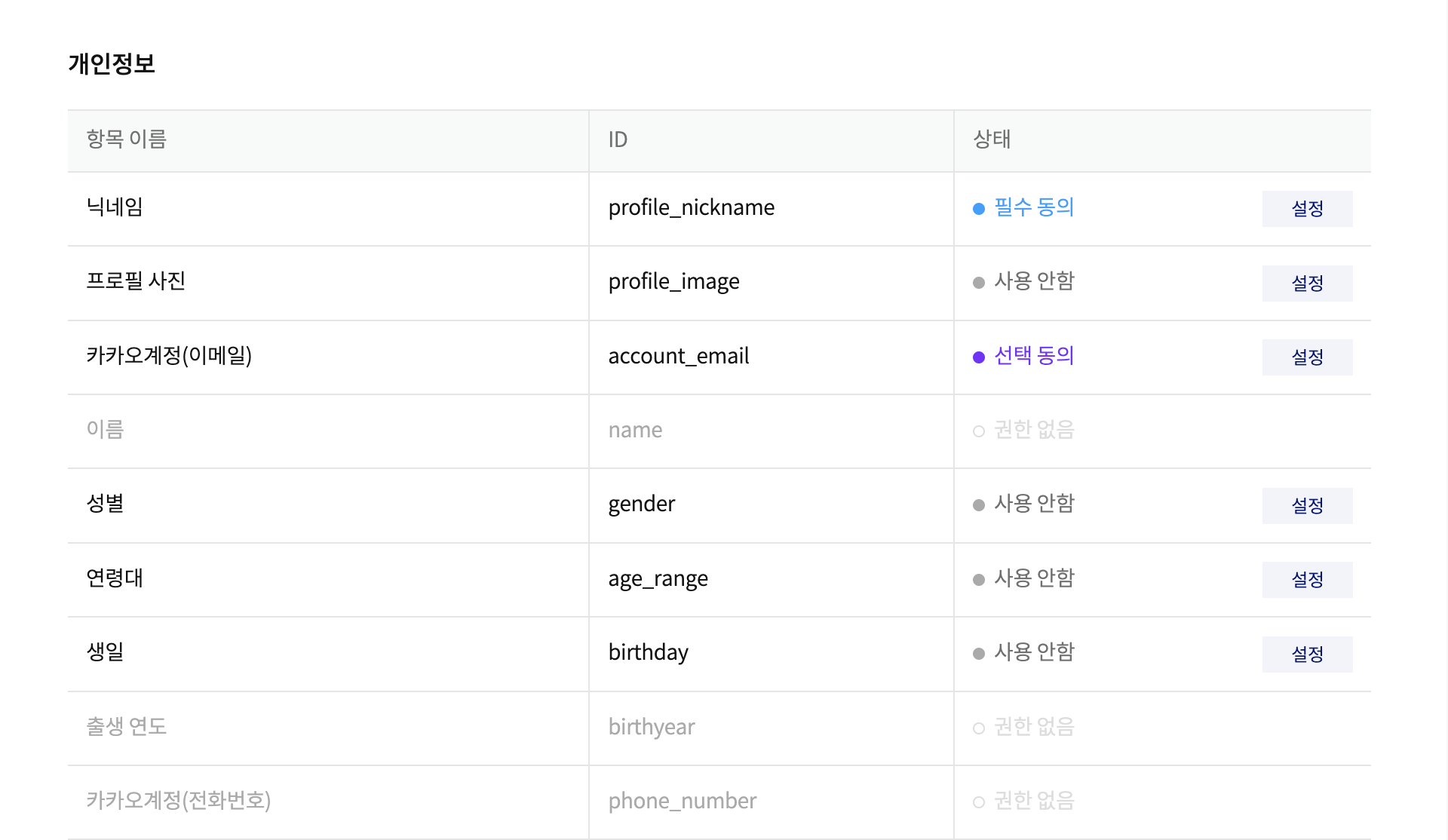Click gray status dot in gender row

(x=979, y=505)
